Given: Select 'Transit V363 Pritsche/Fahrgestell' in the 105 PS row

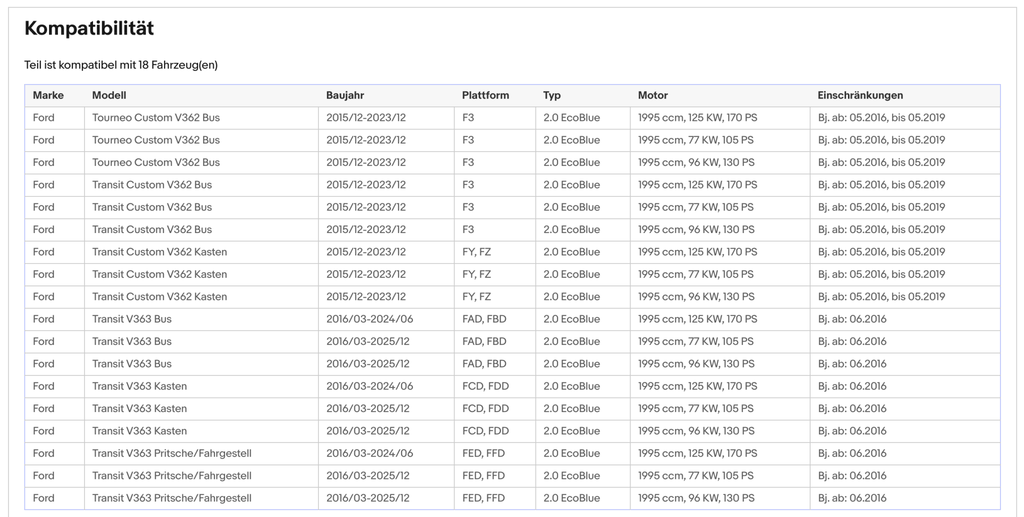Looking at the screenshot, I should [x=172, y=475].
